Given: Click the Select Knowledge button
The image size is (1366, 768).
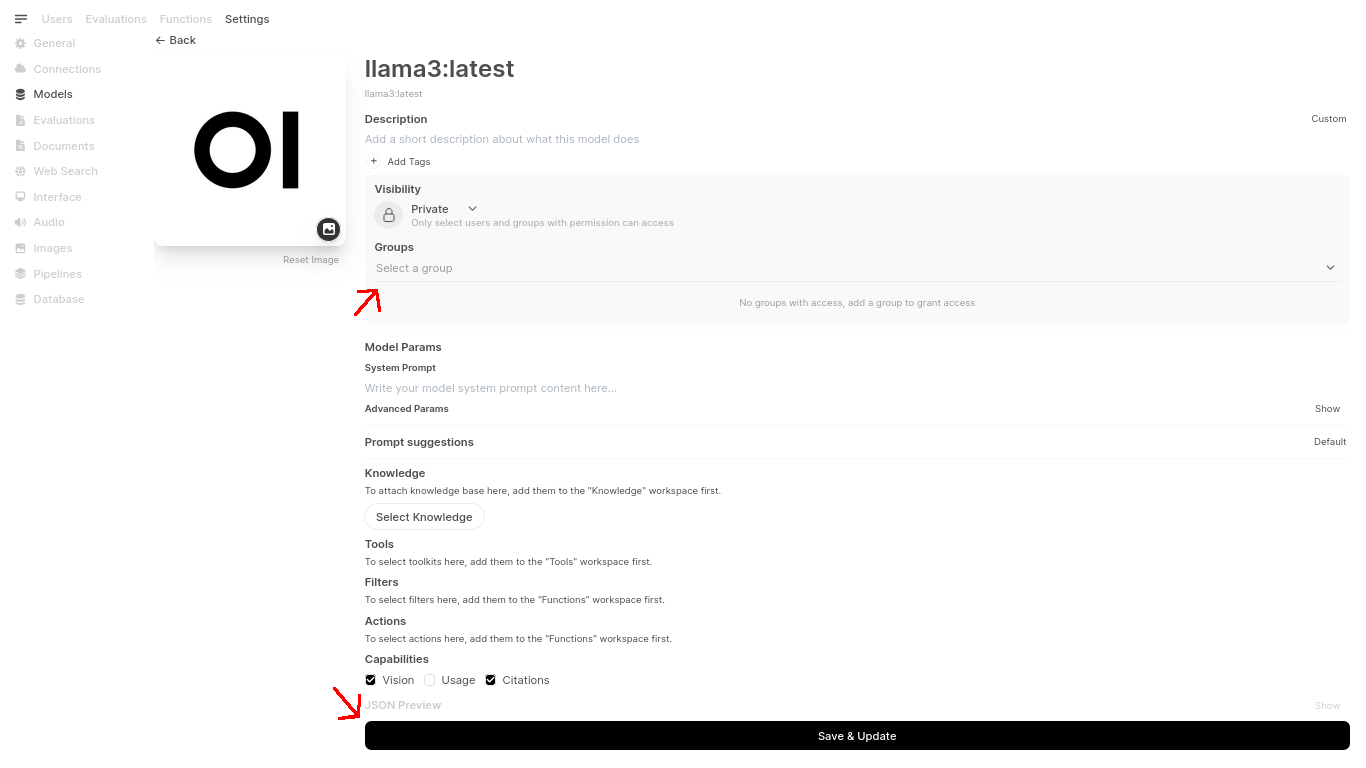Looking at the screenshot, I should coord(424,517).
